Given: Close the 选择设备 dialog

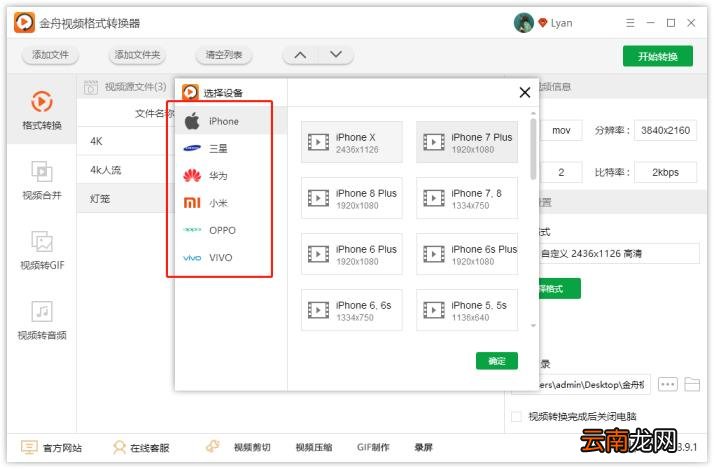Looking at the screenshot, I should click(525, 92).
